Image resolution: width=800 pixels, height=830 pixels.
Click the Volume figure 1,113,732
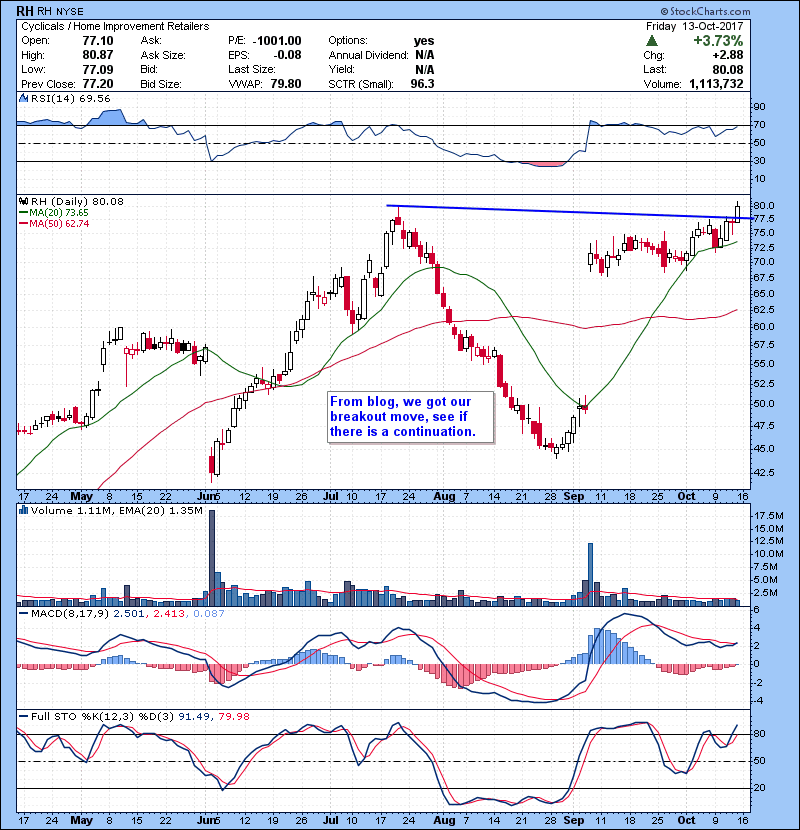(716, 84)
